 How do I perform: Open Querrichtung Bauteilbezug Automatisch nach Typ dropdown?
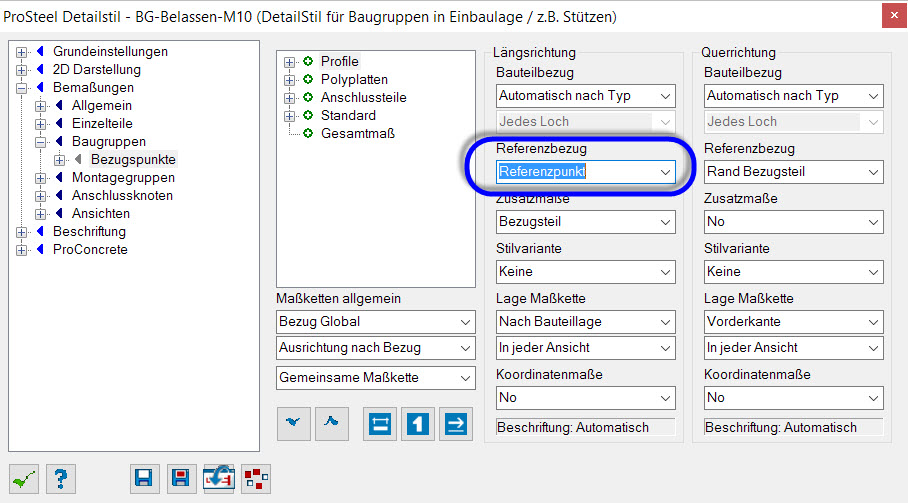coord(793,96)
